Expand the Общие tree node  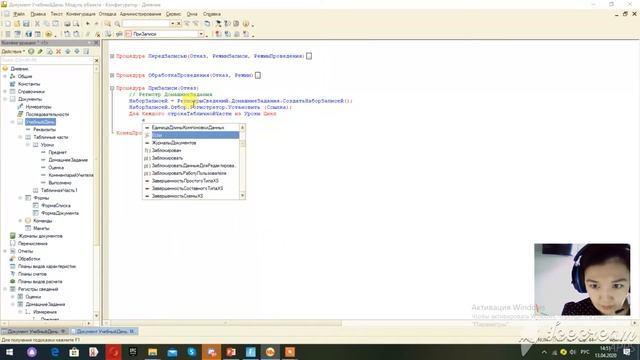click(x=5, y=76)
